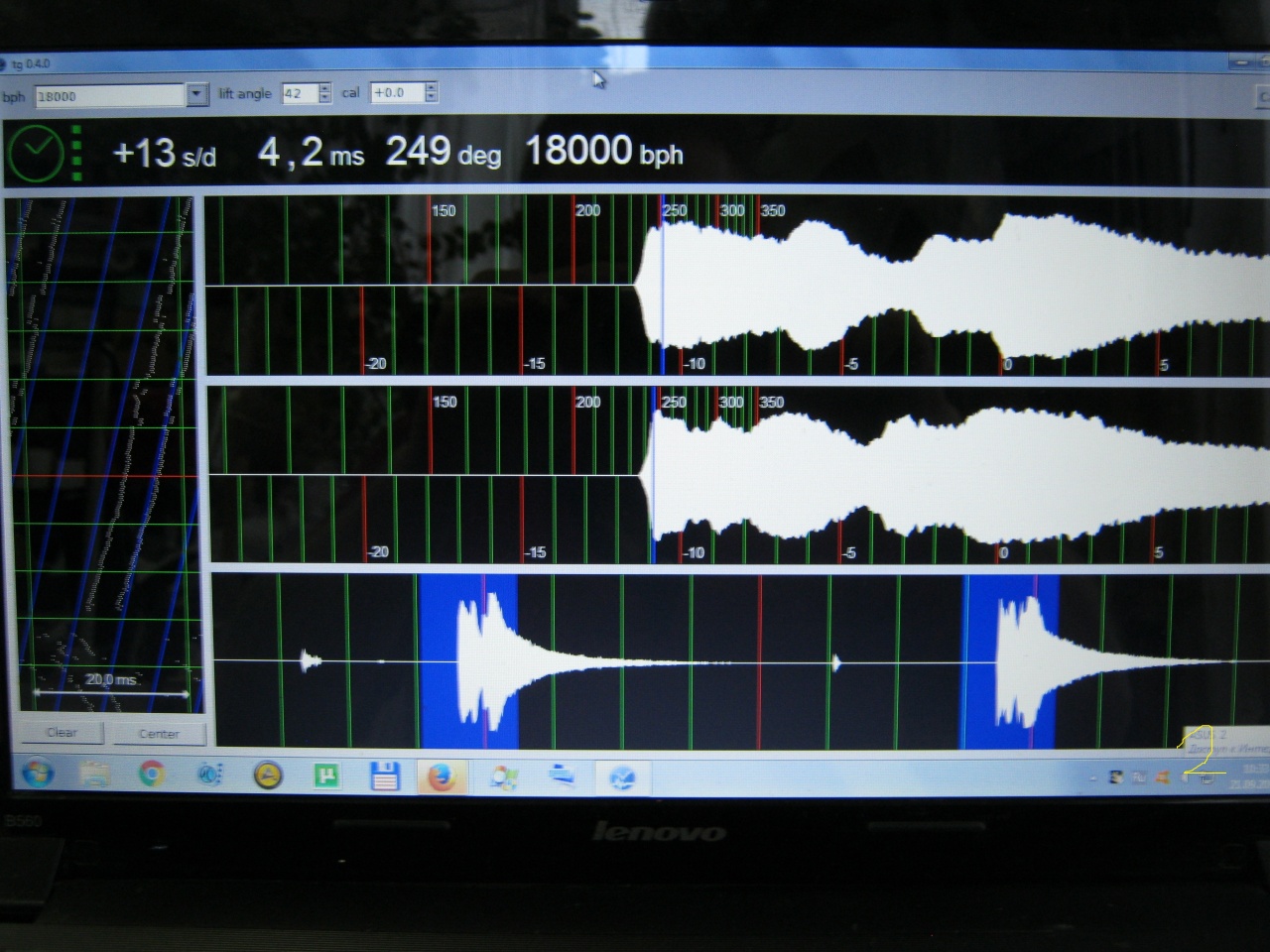The height and width of the screenshot is (952, 1270).
Task: Decrease lift angle with down arrow
Action: (324, 98)
